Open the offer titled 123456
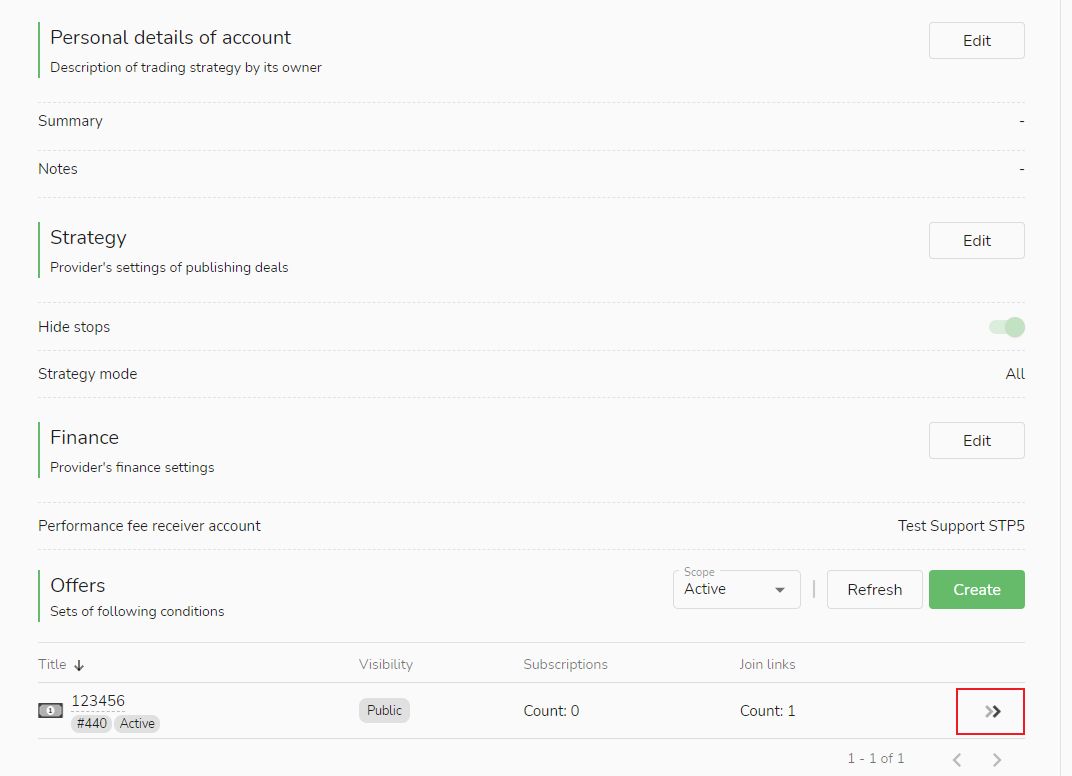Screen dimensions: 1072x776 click(98, 701)
